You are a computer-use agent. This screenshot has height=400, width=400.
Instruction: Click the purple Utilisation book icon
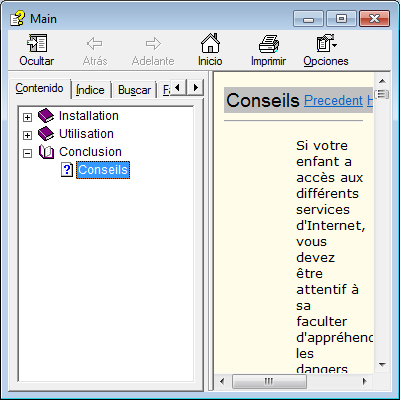(46, 134)
